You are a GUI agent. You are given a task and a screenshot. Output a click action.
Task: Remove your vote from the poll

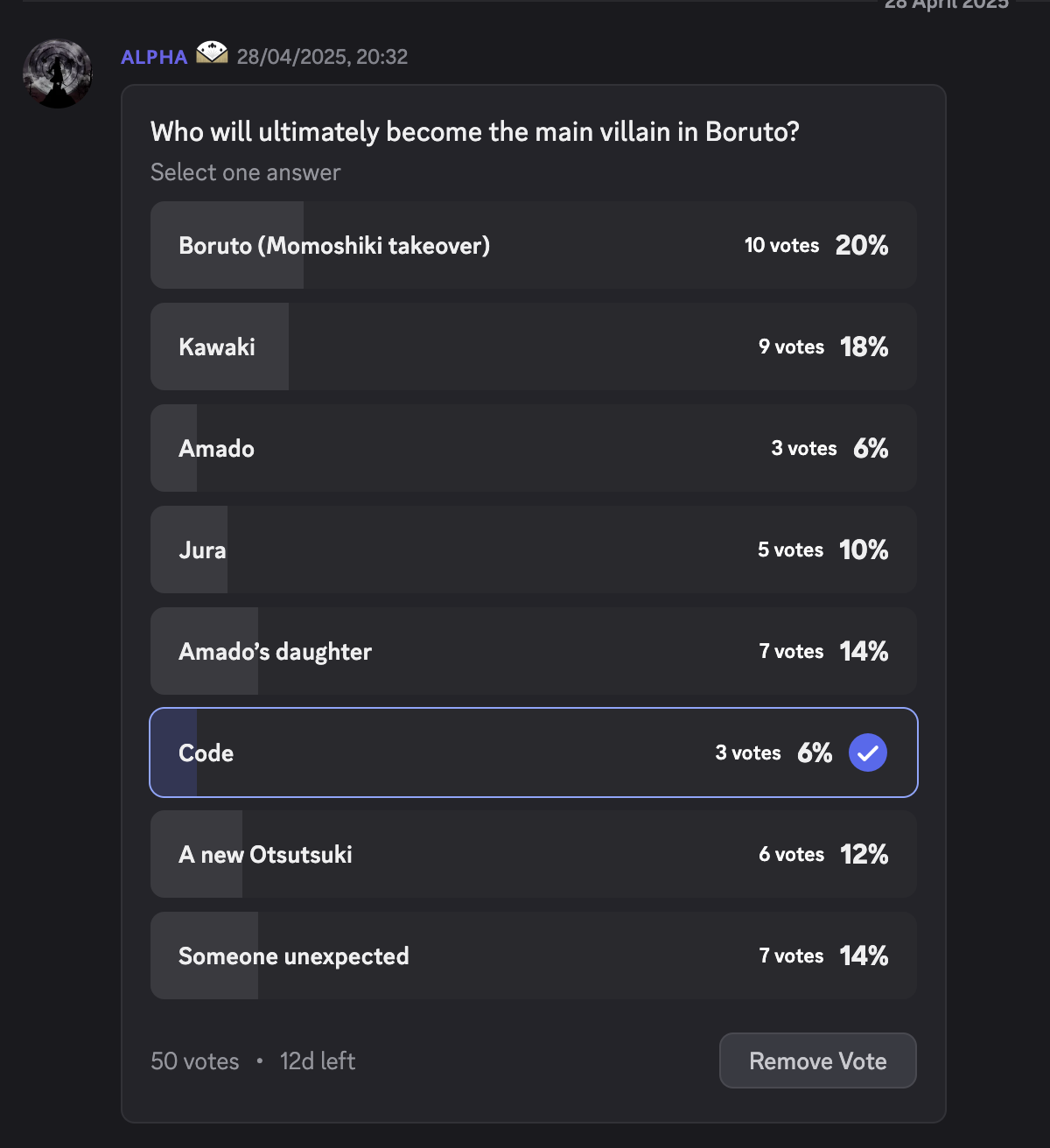818,1060
